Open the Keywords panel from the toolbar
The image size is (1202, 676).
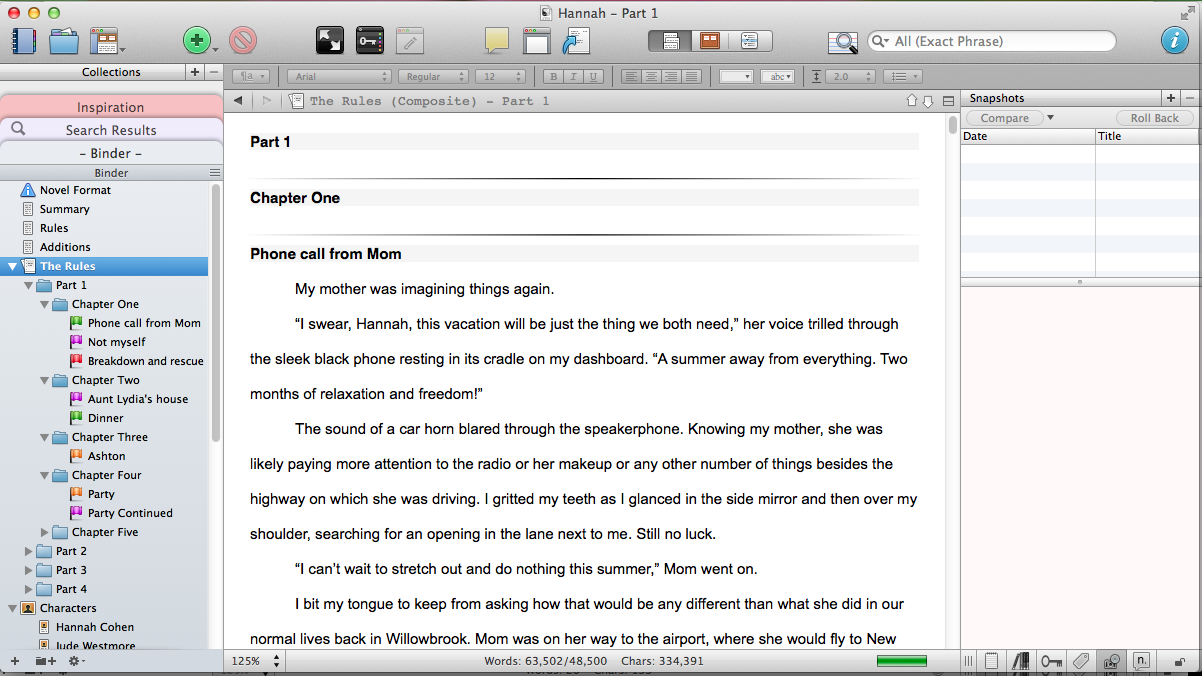click(x=369, y=41)
